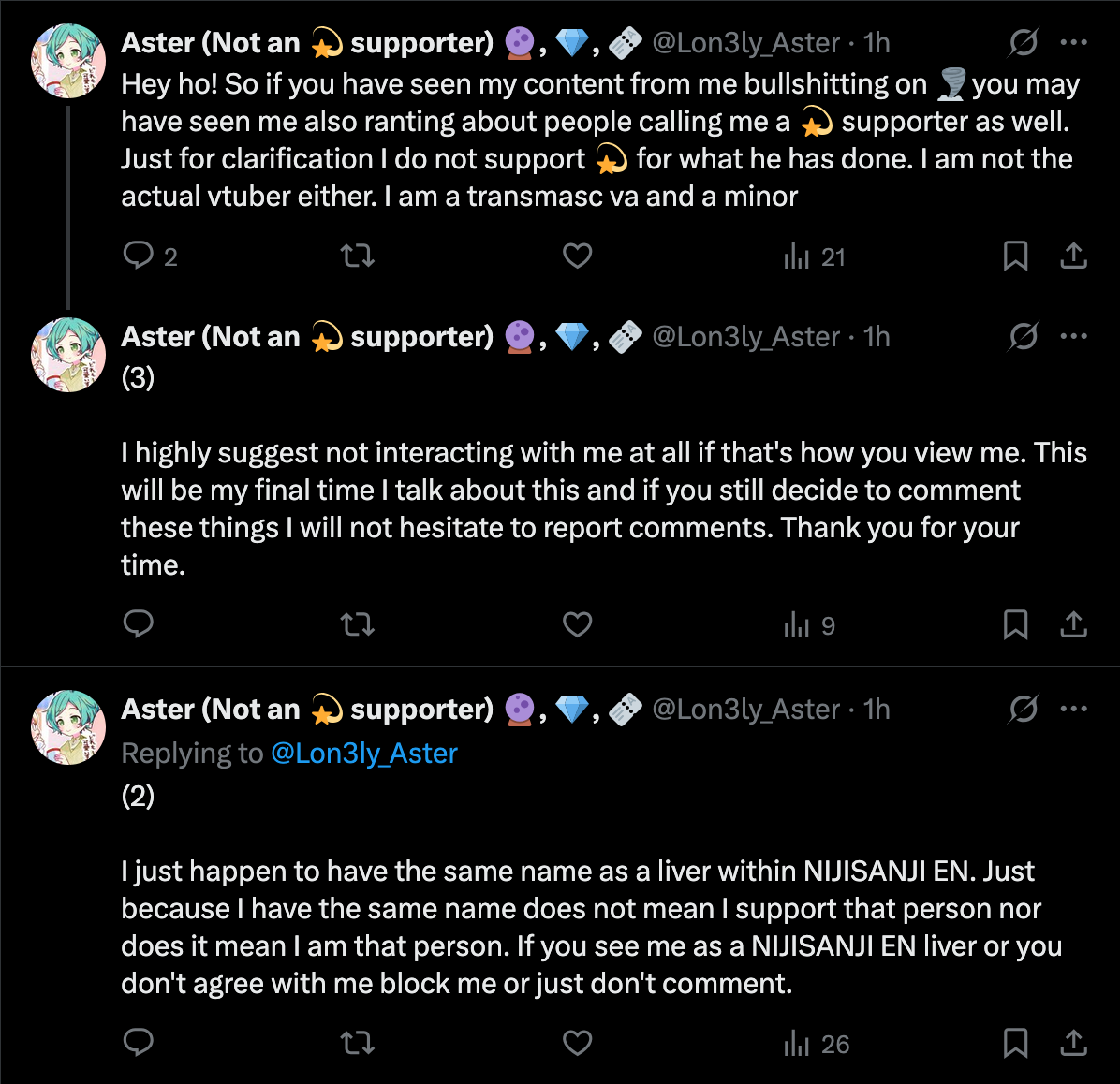This screenshot has height=1084, width=1120.
Task: Bookmark the (3) tweet
Action: [x=1015, y=624]
